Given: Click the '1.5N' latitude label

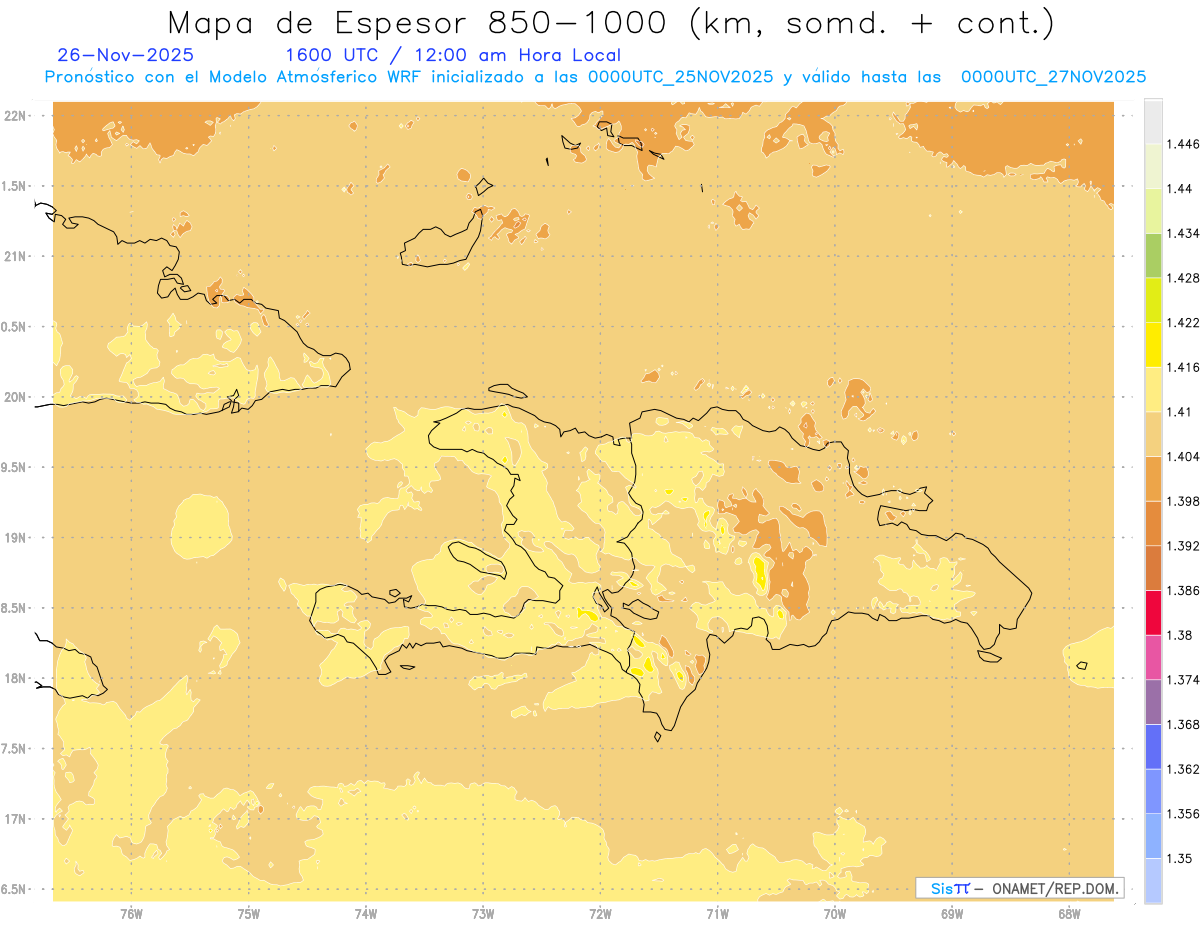Looking at the screenshot, I should click(16, 186).
